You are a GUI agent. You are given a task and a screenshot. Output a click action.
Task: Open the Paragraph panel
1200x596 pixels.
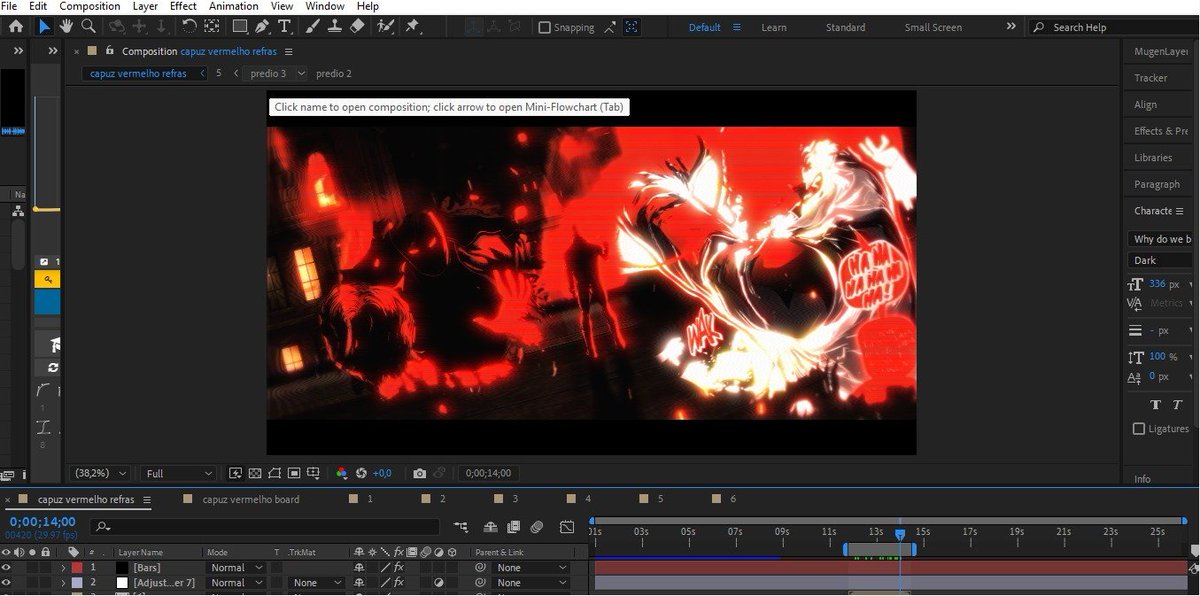pyautogui.click(x=1157, y=184)
